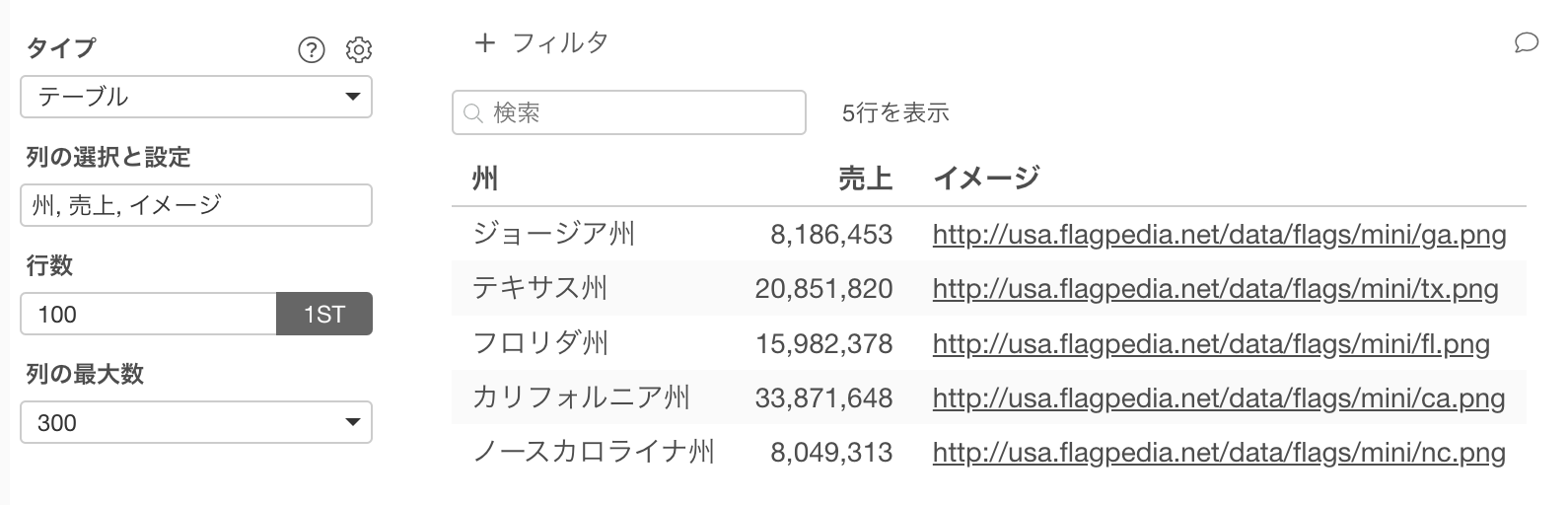Open the ca.png flag image link
1568x505 pixels.
click(x=1219, y=398)
